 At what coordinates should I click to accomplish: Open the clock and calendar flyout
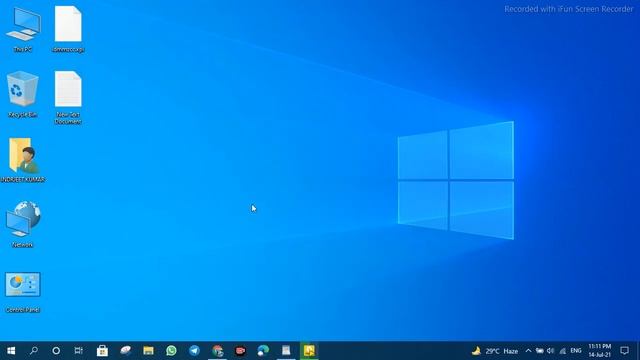(600, 351)
